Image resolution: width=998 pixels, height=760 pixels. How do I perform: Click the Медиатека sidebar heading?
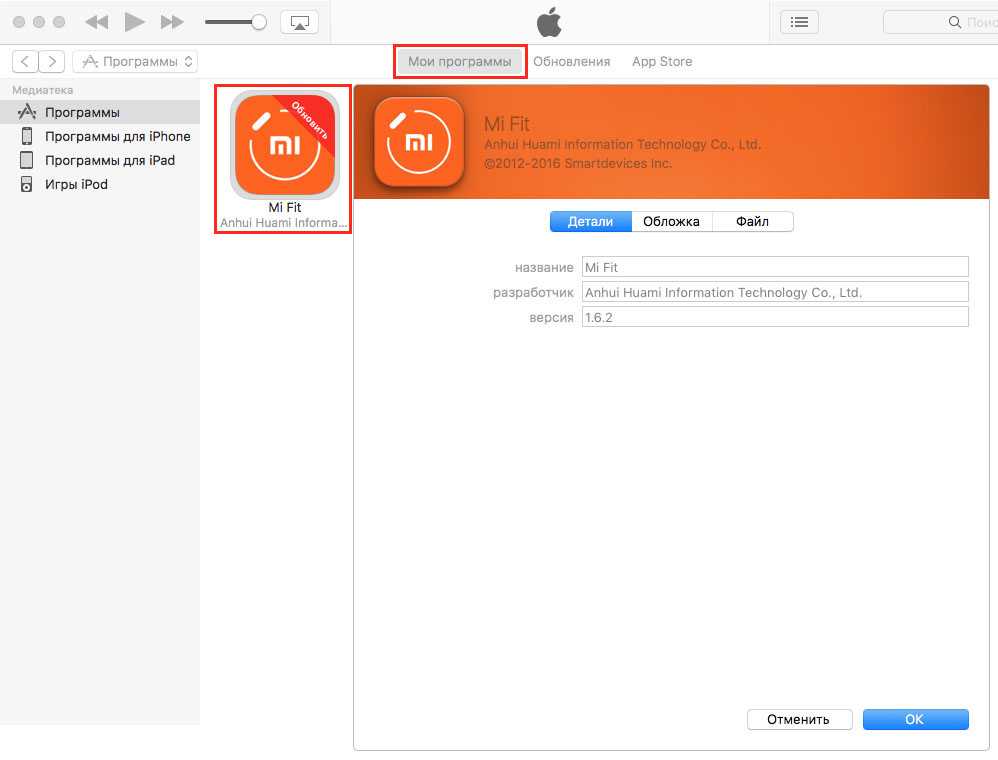43,90
